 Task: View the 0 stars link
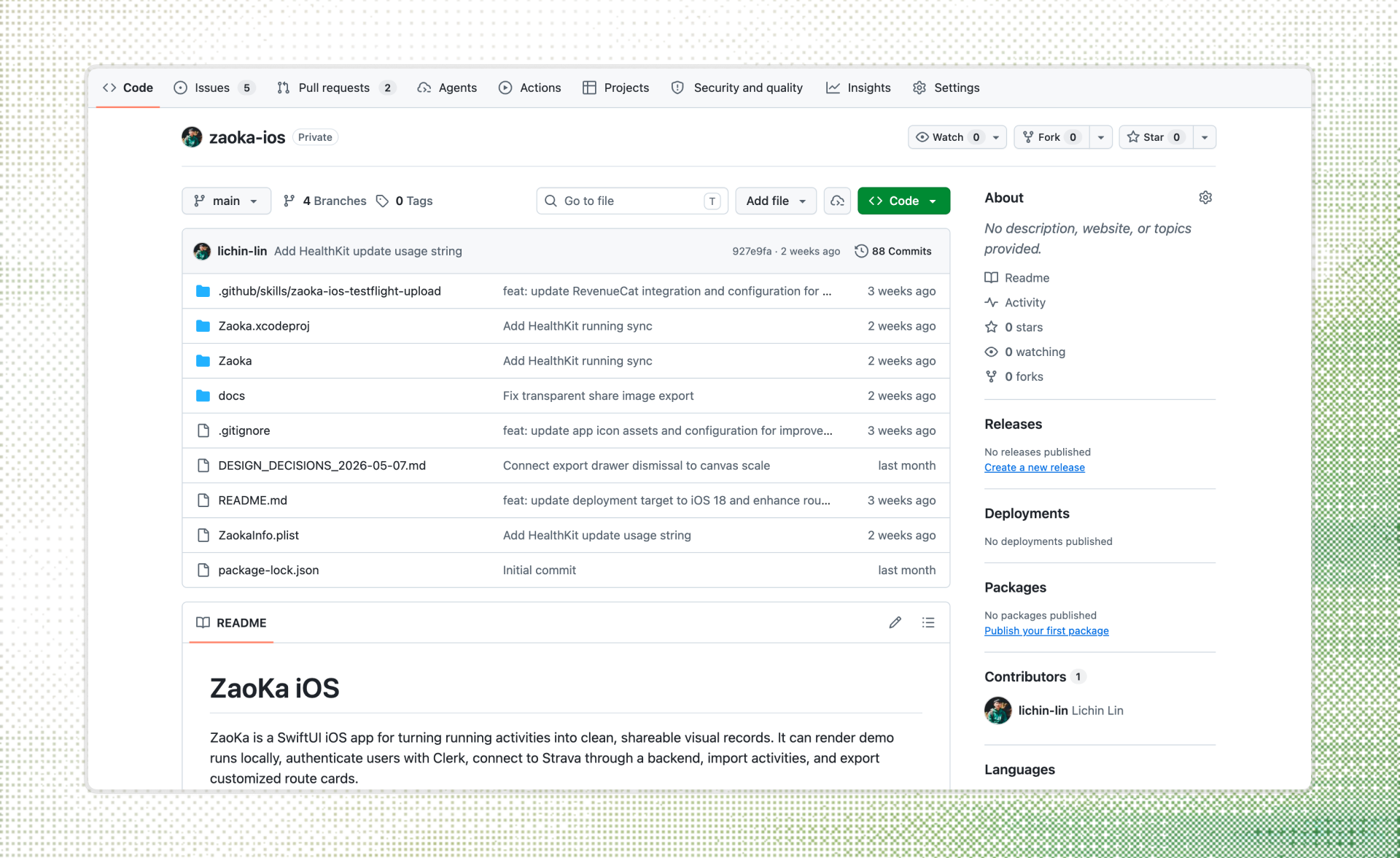1014,328
